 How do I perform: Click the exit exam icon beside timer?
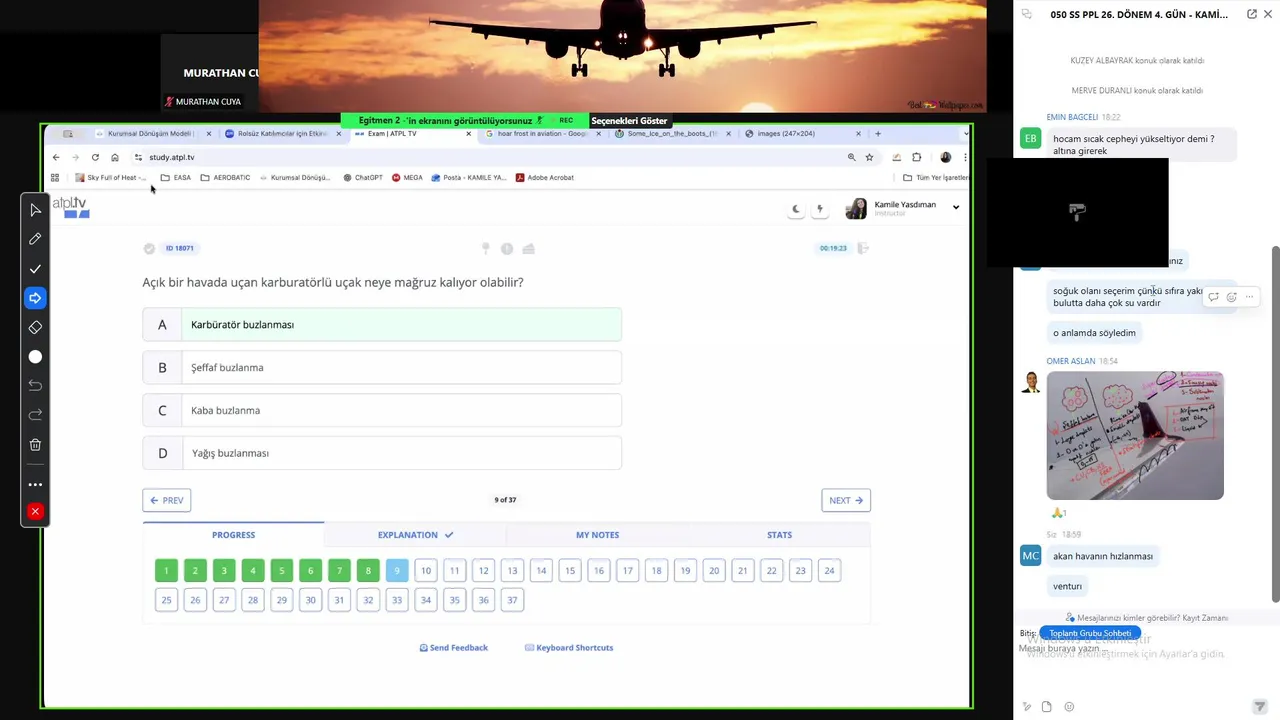863,248
